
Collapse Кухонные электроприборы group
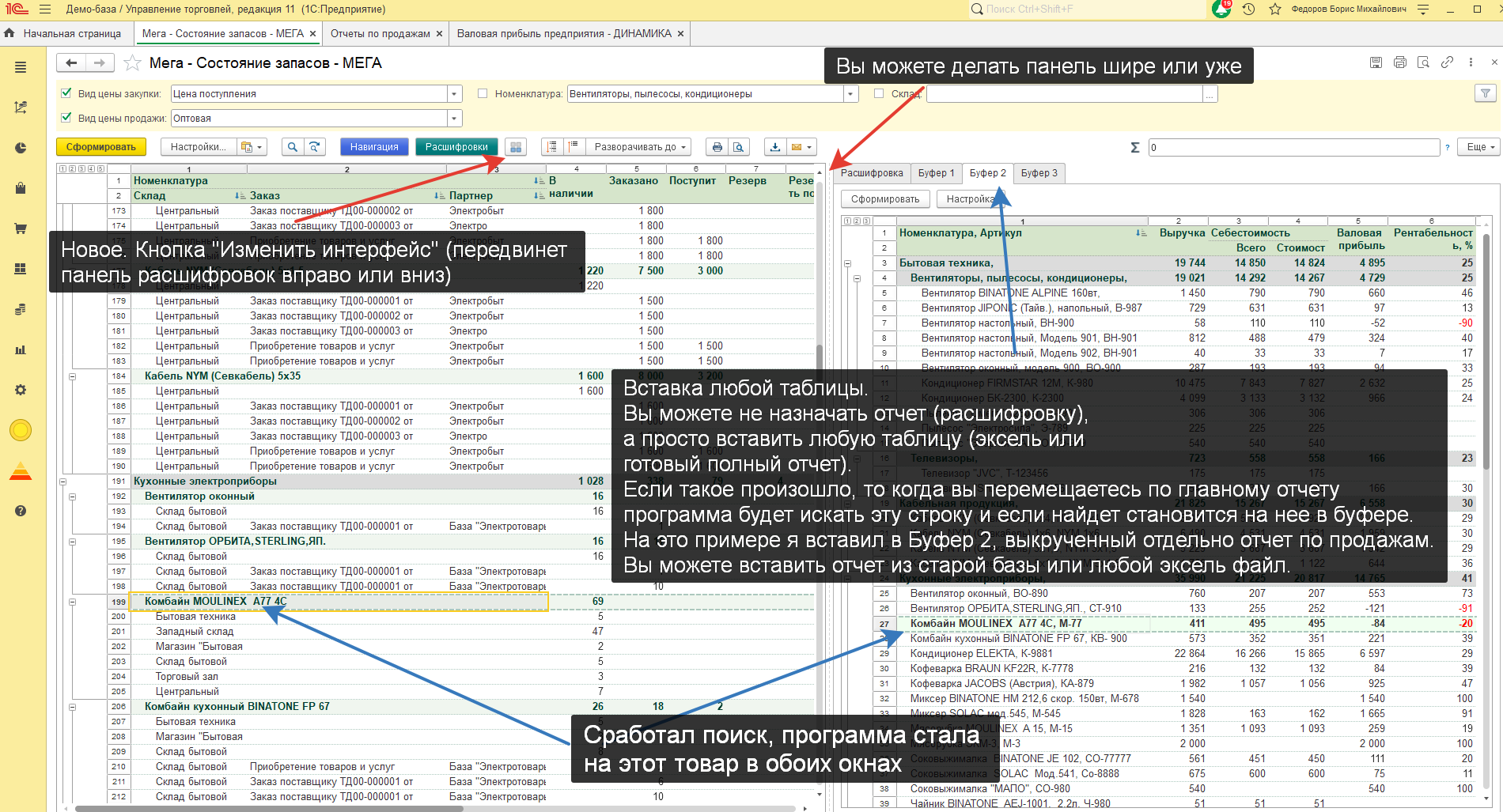pos(63,482)
